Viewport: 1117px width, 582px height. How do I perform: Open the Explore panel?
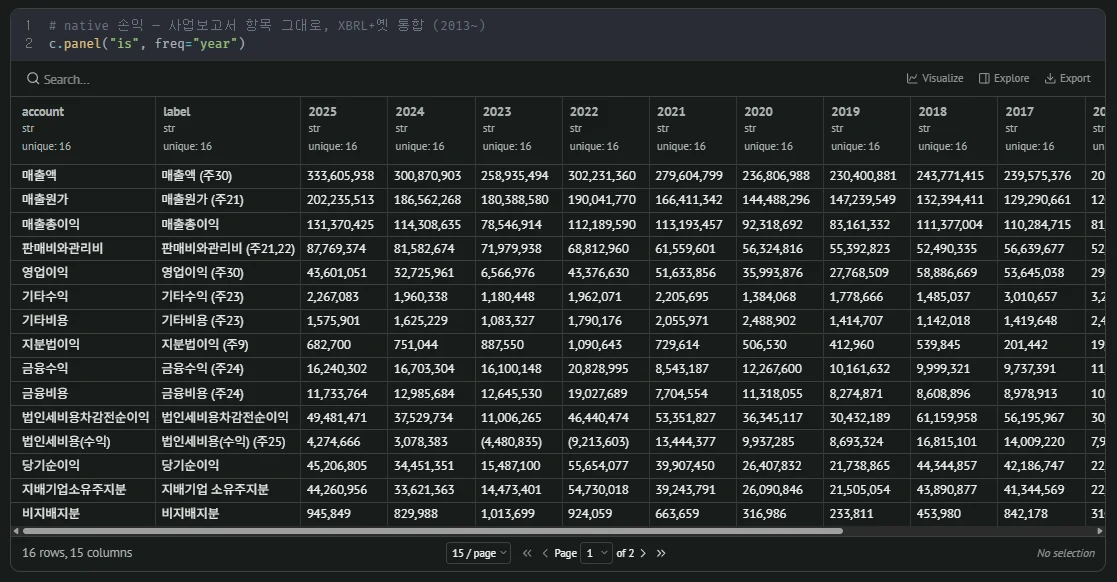pyautogui.click(x=1004, y=78)
